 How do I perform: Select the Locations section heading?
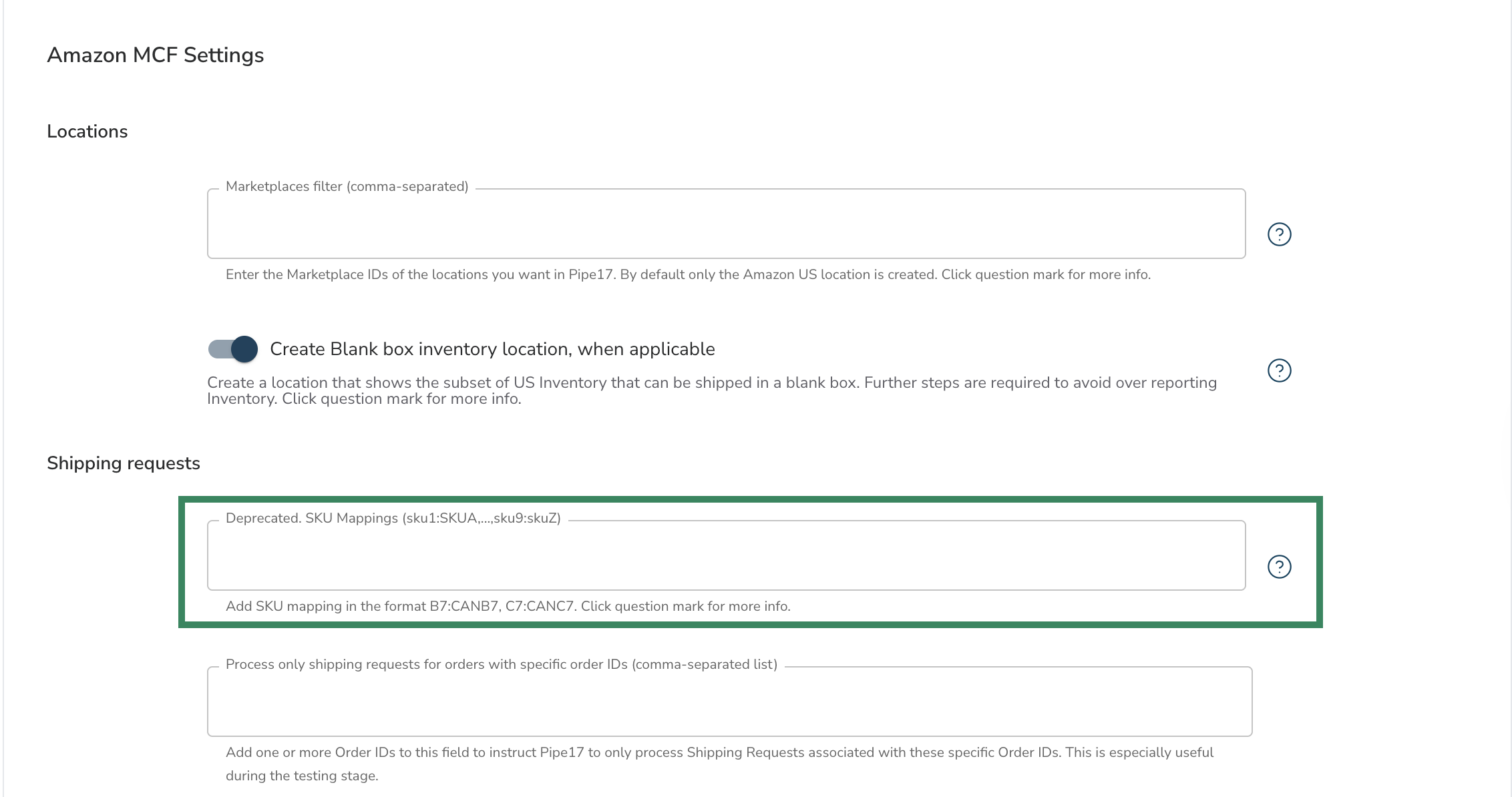pos(87,131)
